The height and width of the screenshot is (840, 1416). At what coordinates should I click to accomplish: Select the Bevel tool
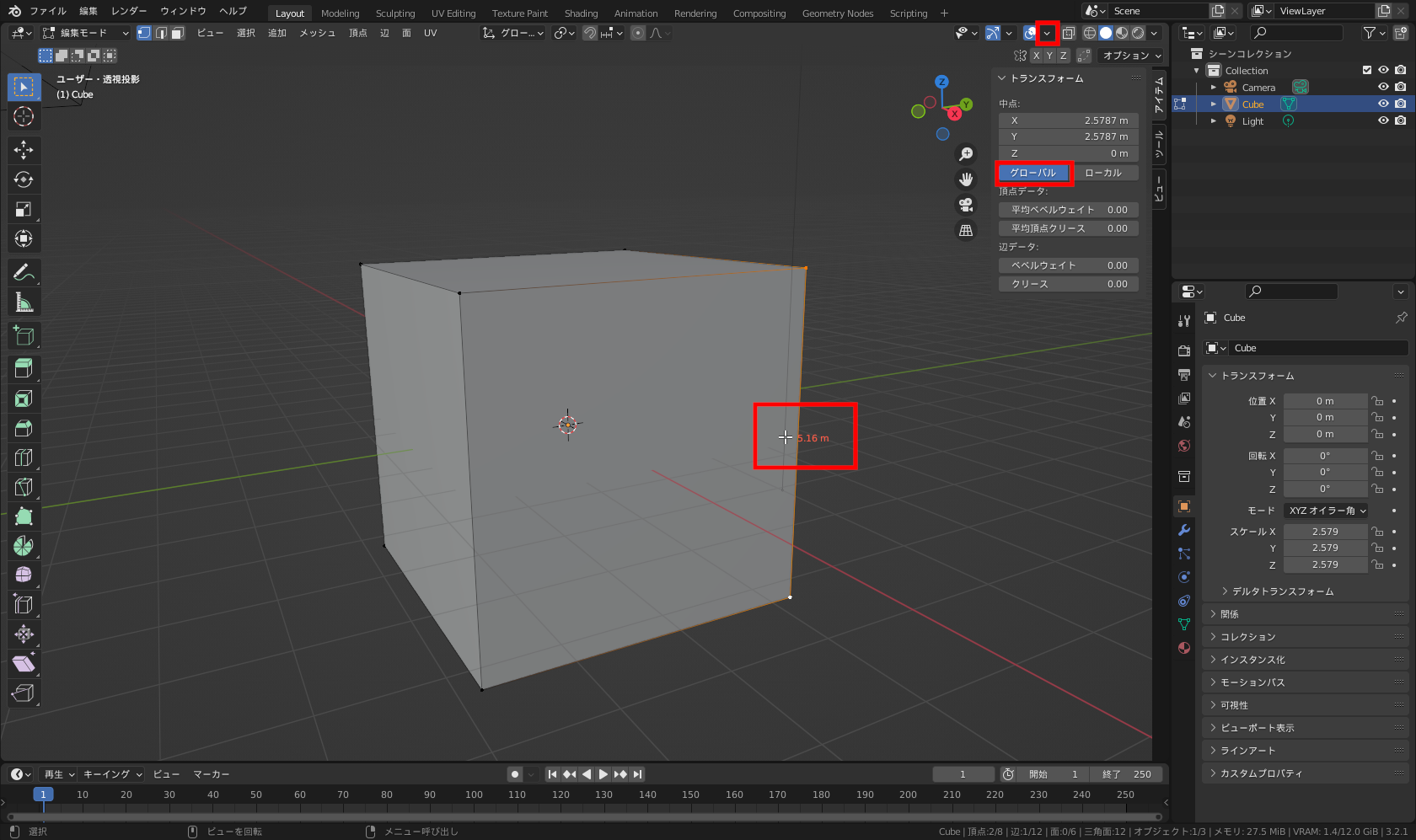click(x=24, y=428)
